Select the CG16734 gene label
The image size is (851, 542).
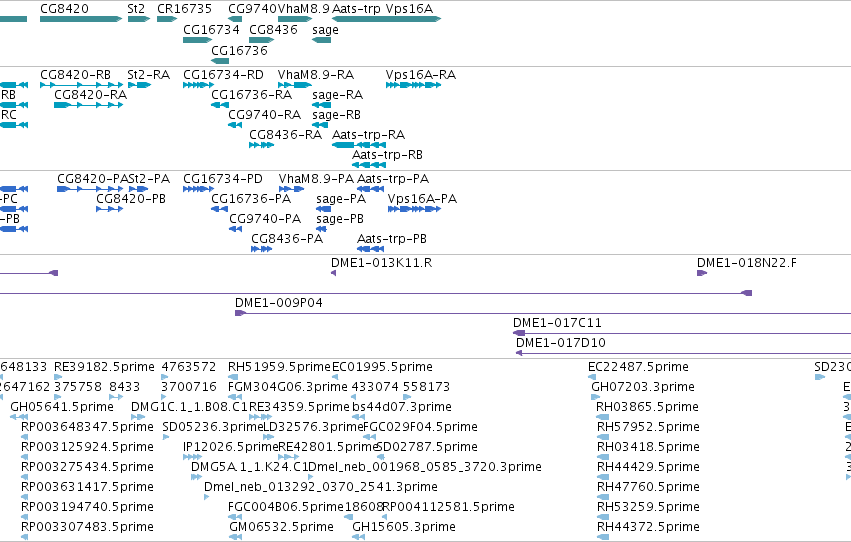tap(211, 29)
